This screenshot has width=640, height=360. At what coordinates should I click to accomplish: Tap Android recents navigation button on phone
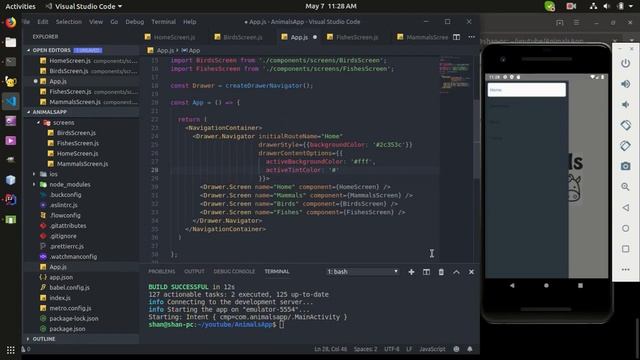pos(580,286)
